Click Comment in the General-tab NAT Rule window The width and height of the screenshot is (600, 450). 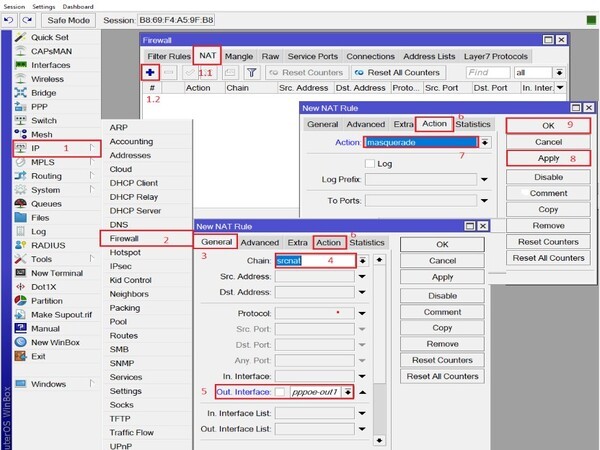point(442,312)
